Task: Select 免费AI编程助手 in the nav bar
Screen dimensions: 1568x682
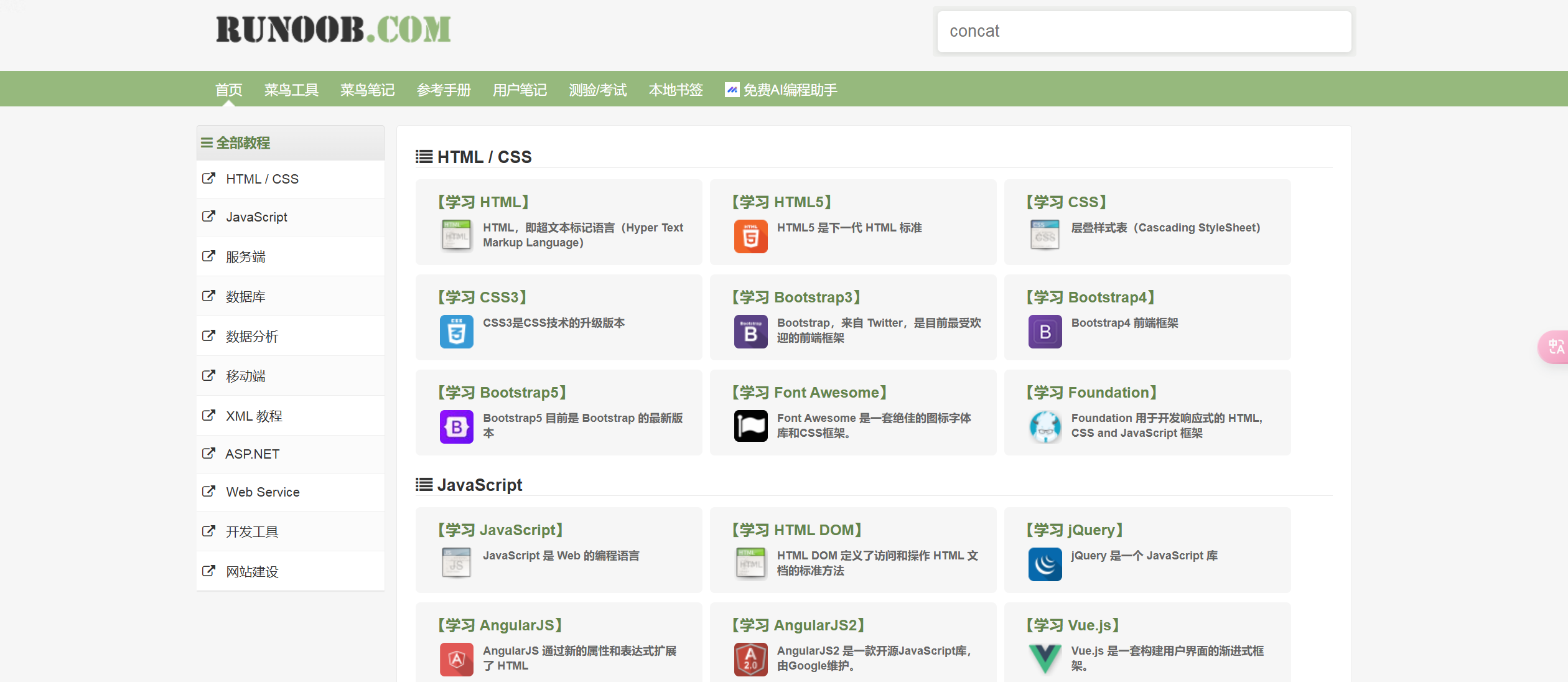Action: point(782,90)
